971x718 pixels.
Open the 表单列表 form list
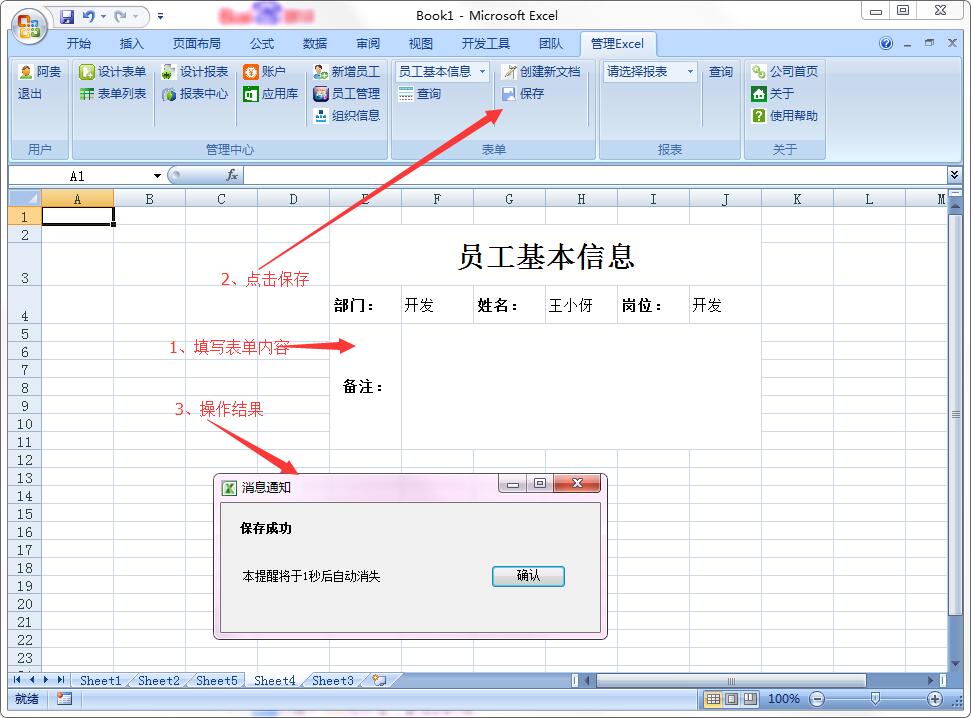pyautogui.click(x=113, y=94)
